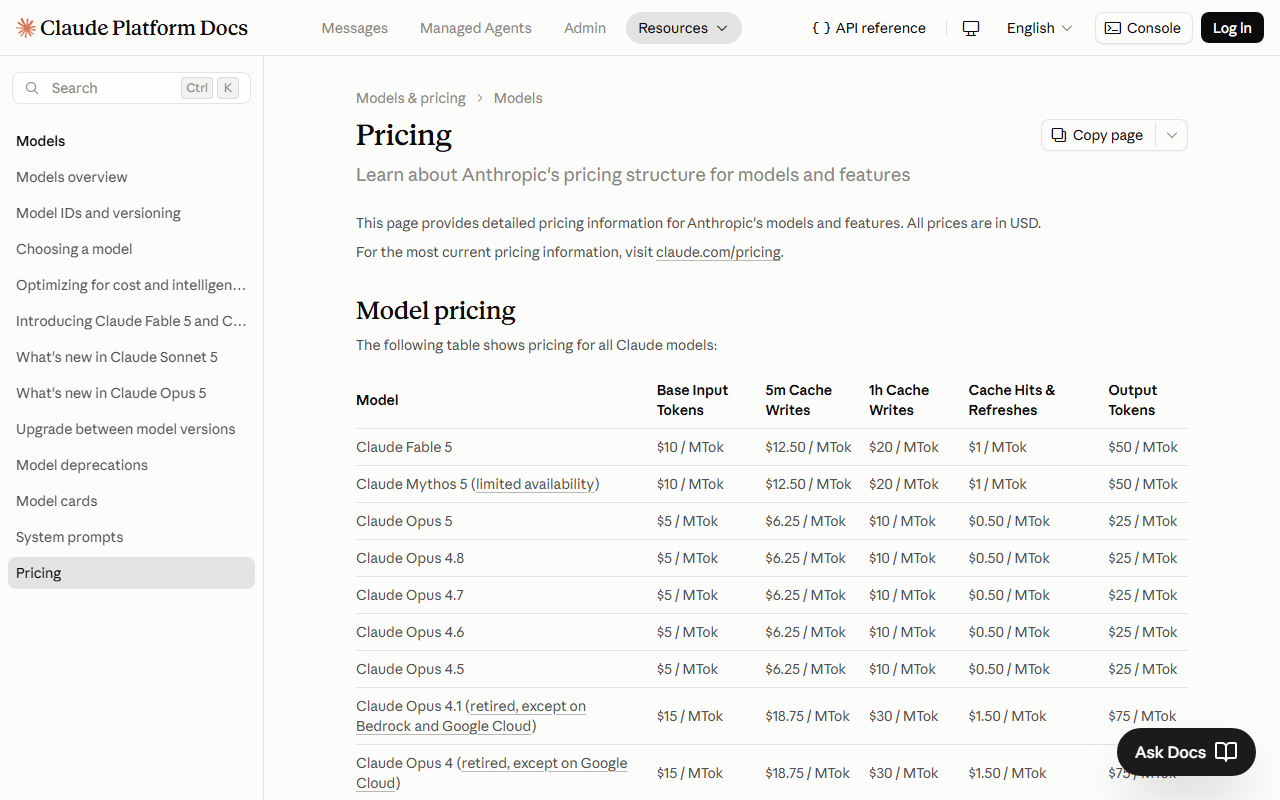Click the Claude Opus 4.5 row name
The height and width of the screenshot is (800, 1280).
tap(410, 669)
